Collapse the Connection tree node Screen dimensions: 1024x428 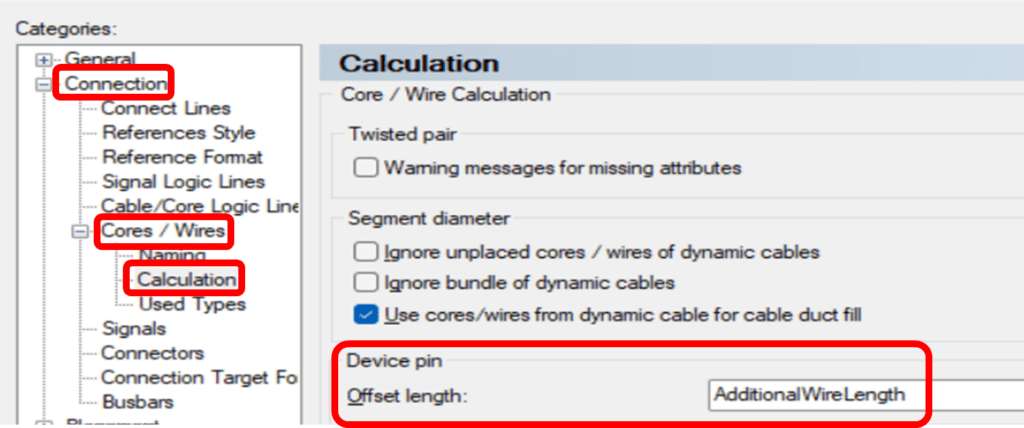(x=43, y=84)
